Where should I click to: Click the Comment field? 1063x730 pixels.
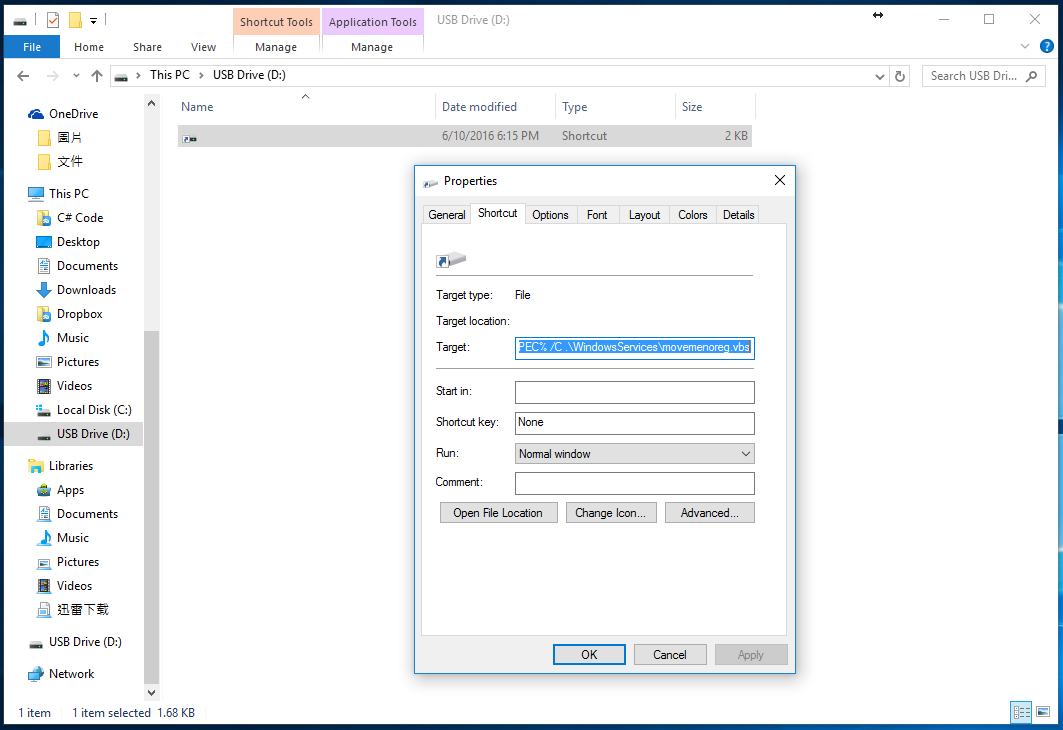coord(635,483)
